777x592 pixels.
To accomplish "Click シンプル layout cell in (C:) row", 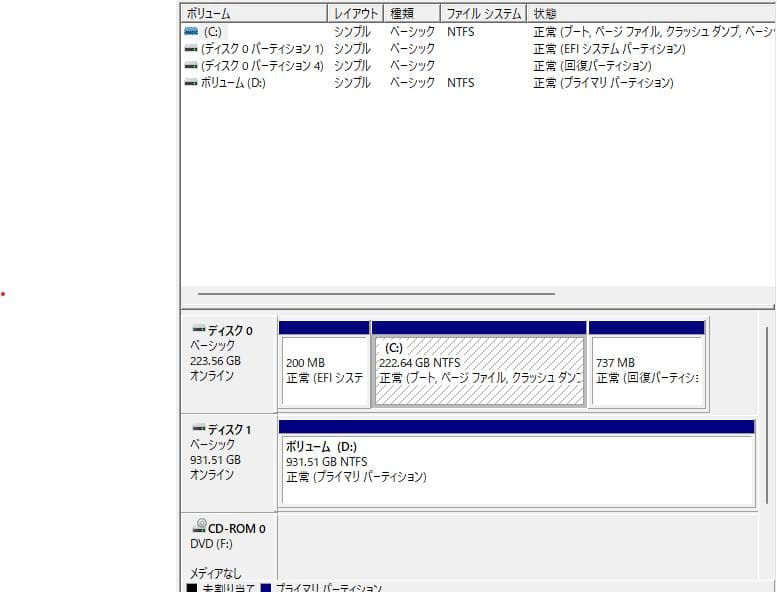I will point(352,32).
